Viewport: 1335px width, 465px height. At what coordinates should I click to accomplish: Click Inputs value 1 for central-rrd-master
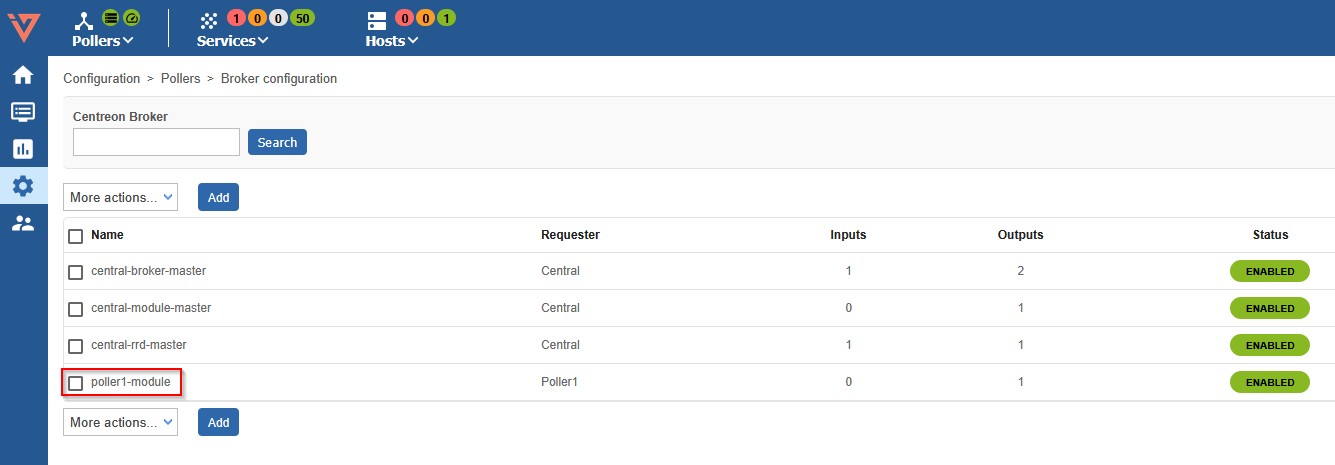coord(848,345)
